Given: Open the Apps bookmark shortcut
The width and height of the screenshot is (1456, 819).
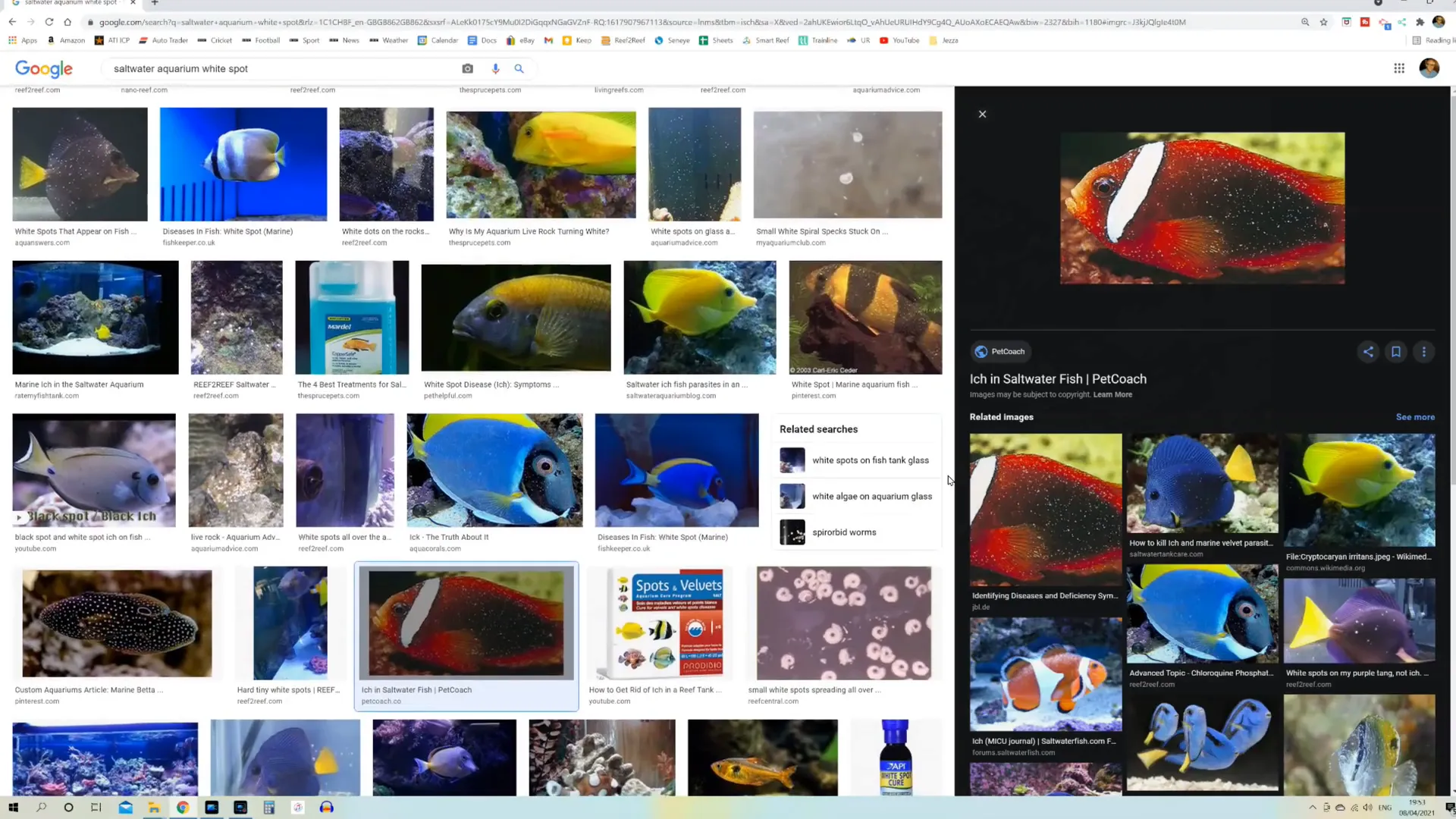Looking at the screenshot, I should pyautogui.click(x=23, y=40).
